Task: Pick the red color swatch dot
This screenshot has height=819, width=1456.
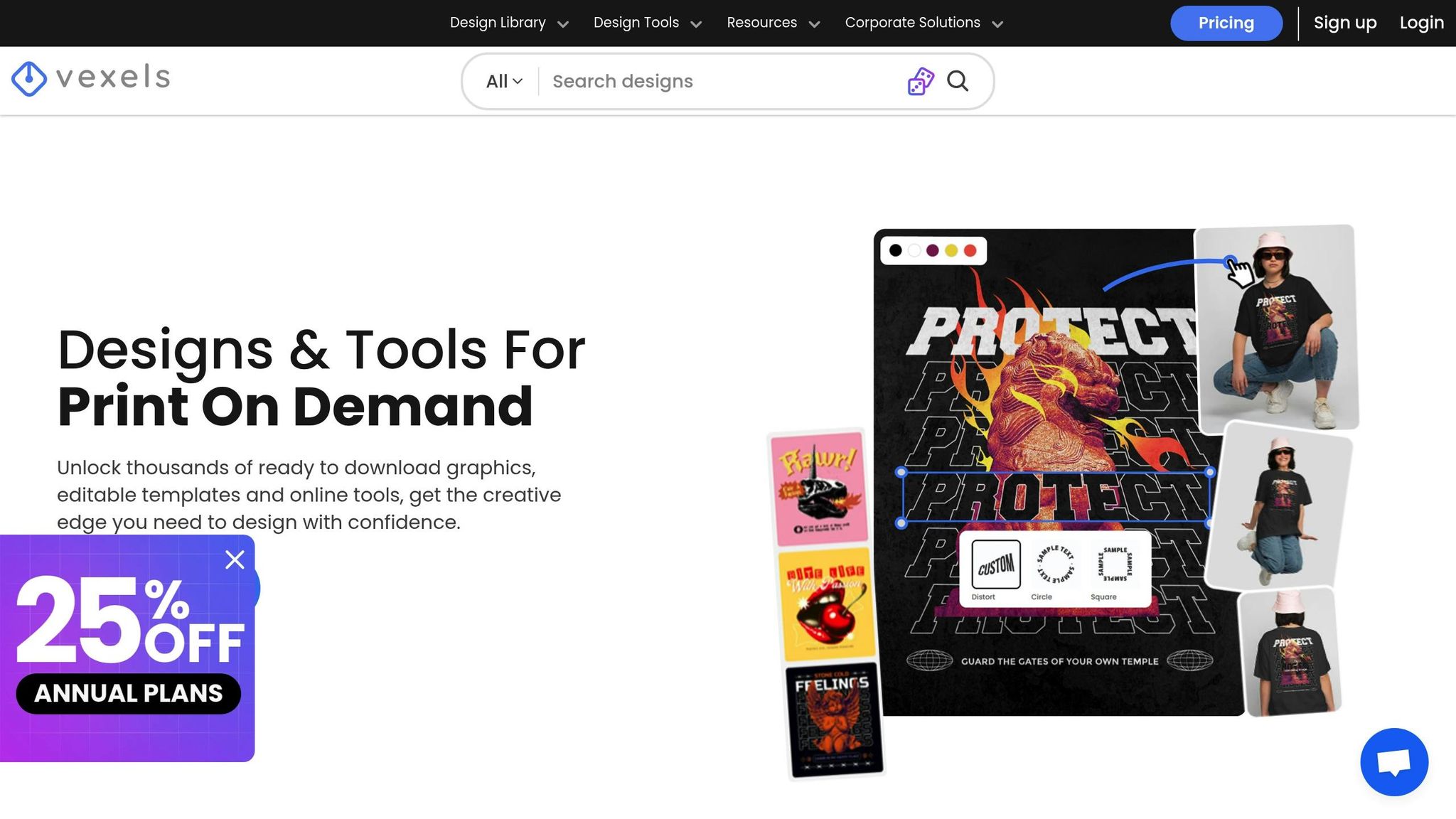Action: coord(970,250)
